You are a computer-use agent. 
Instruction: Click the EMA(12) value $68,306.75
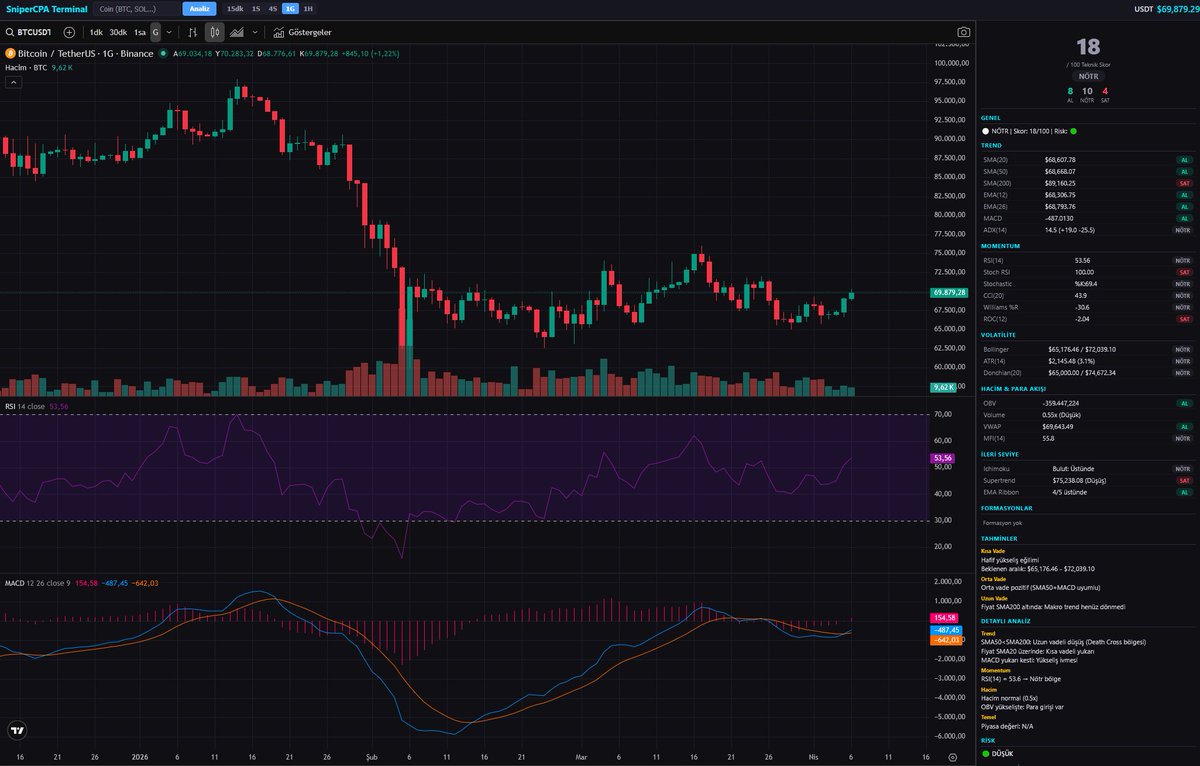coord(1060,195)
